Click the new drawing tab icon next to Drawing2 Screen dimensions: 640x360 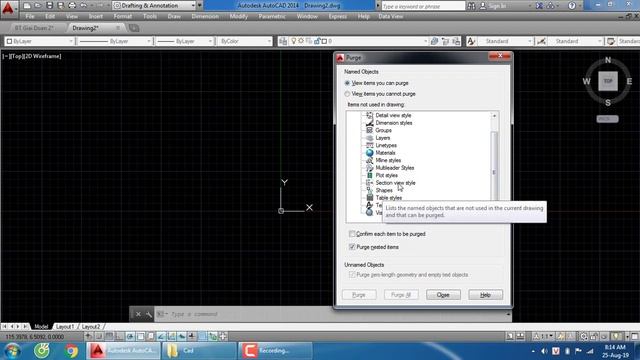[x=134, y=28]
